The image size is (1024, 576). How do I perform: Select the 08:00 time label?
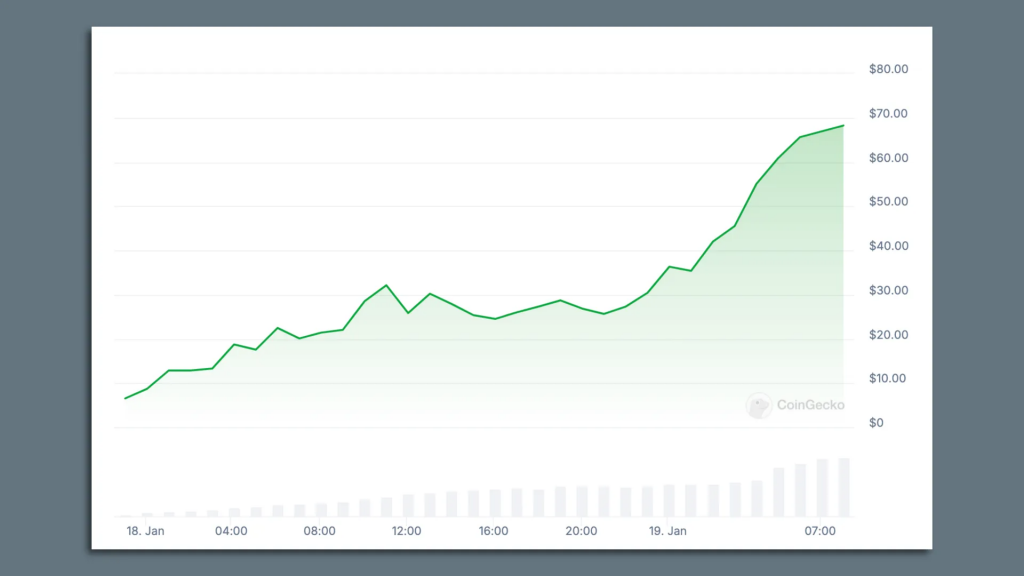[x=319, y=531]
